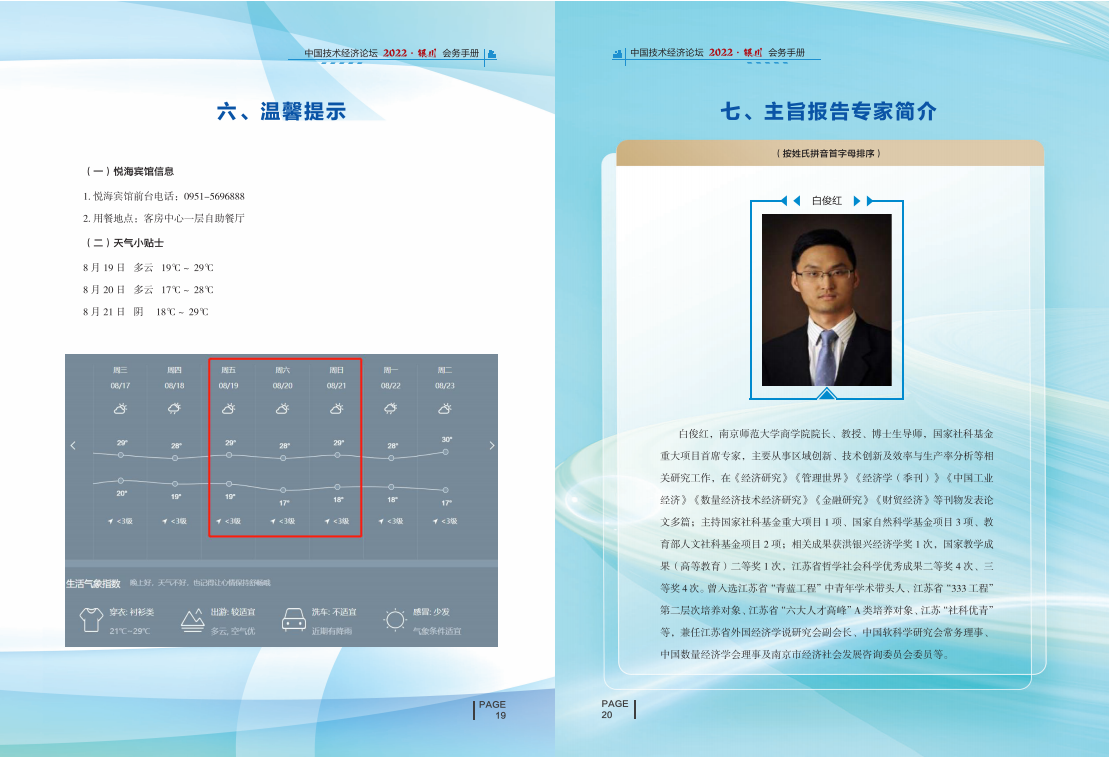
Task: Click the previous-days arrow in weather forecast
Action: click(73, 445)
